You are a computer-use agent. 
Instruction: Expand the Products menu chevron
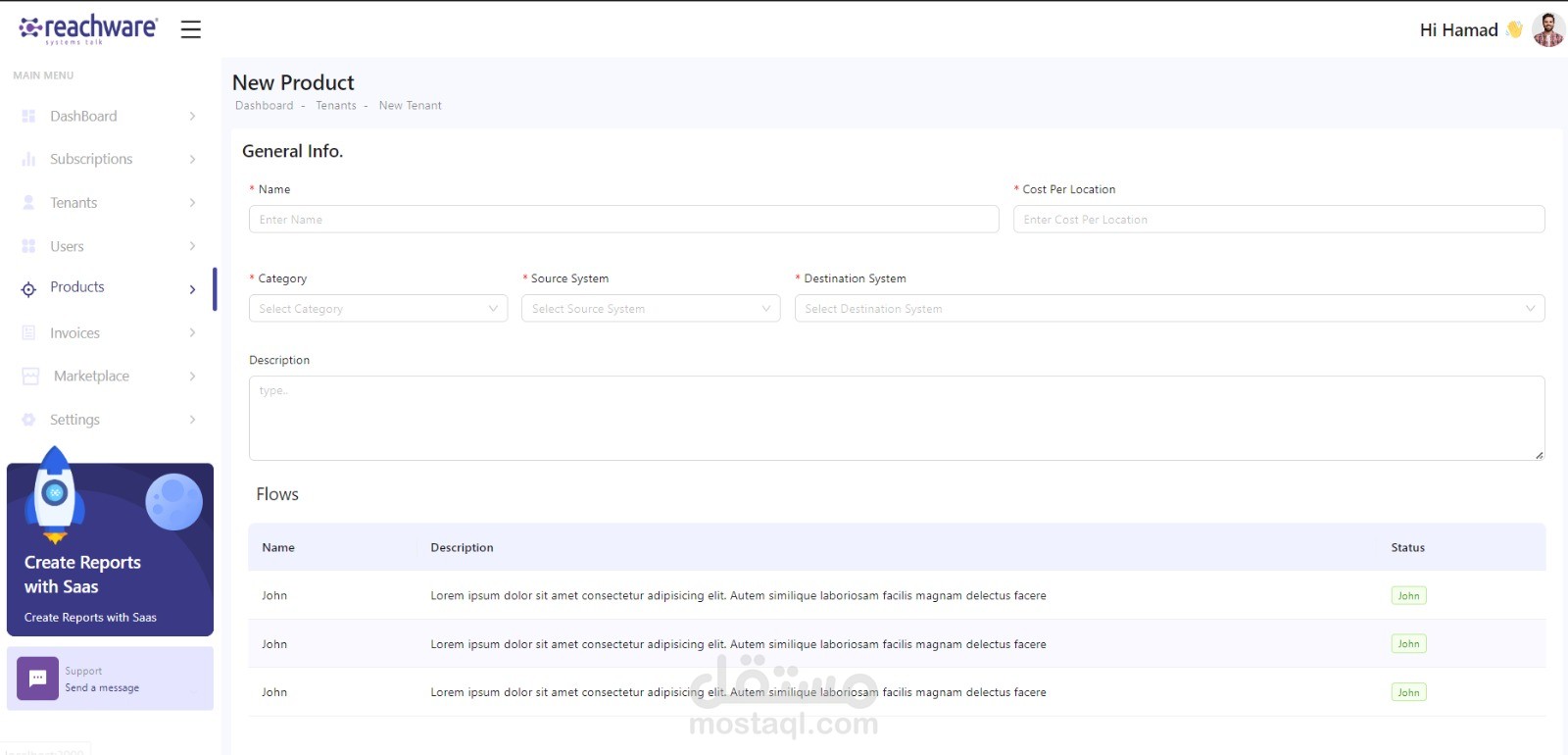[x=192, y=289]
